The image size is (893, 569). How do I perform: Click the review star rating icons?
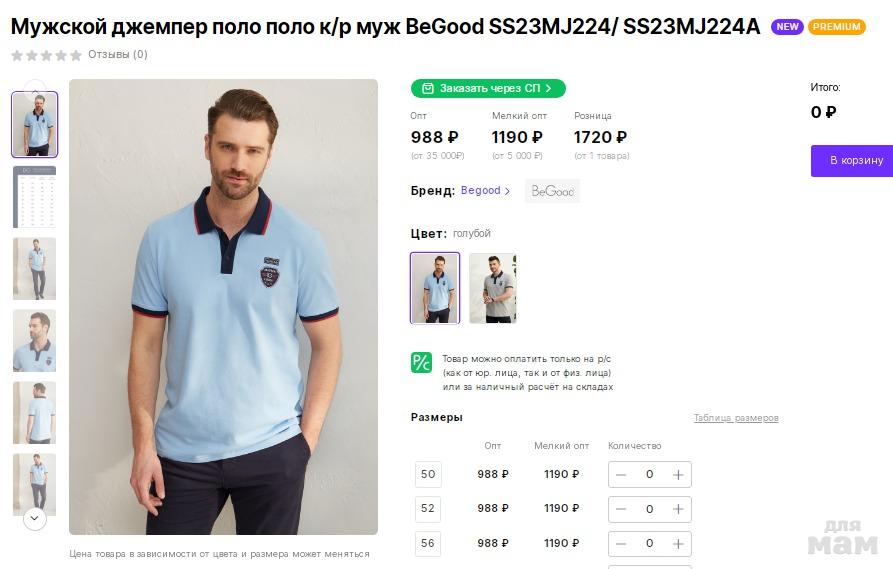point(46,55)
